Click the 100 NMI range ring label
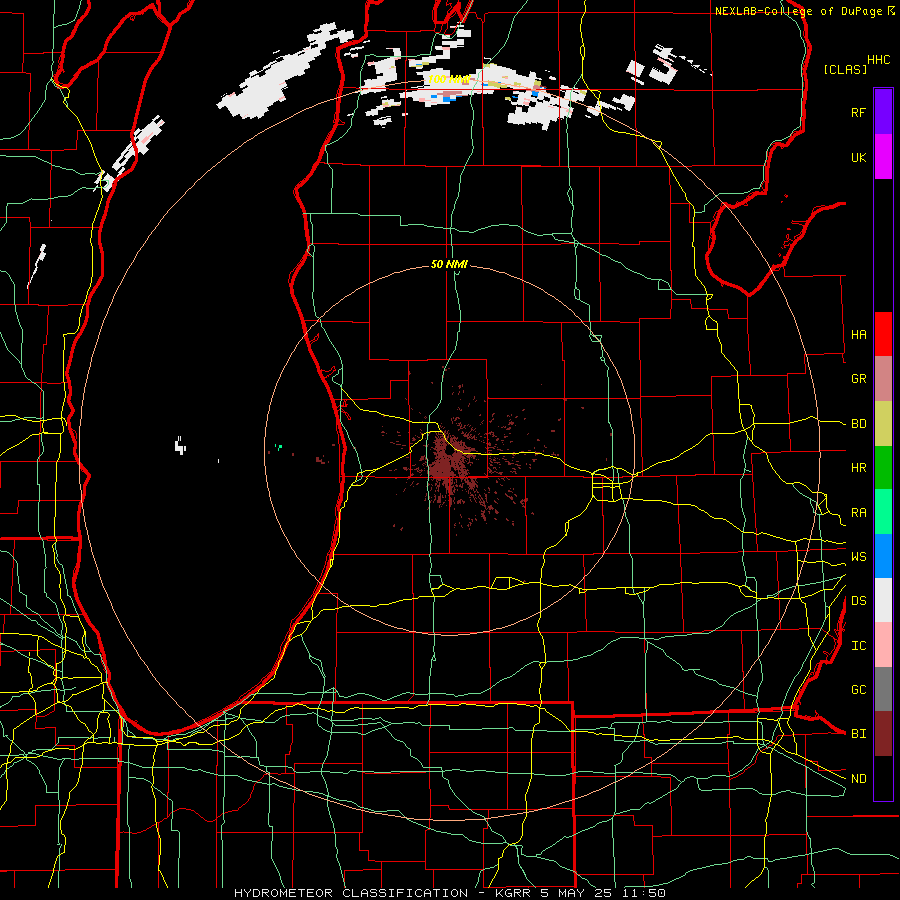This screenshot has width=900, height=900. [449, 79]
